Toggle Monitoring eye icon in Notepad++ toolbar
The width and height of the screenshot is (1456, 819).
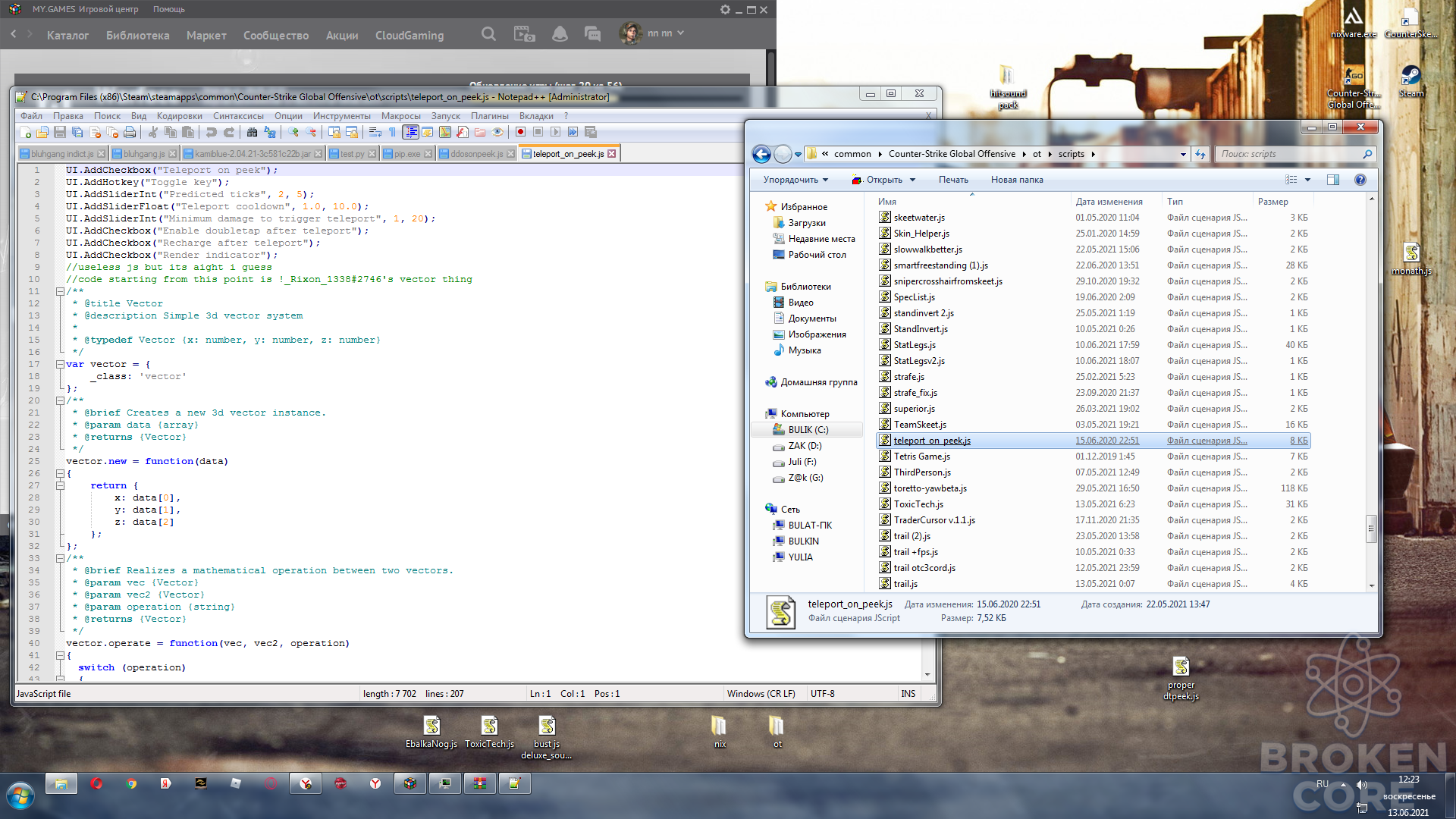pos(497,132)
